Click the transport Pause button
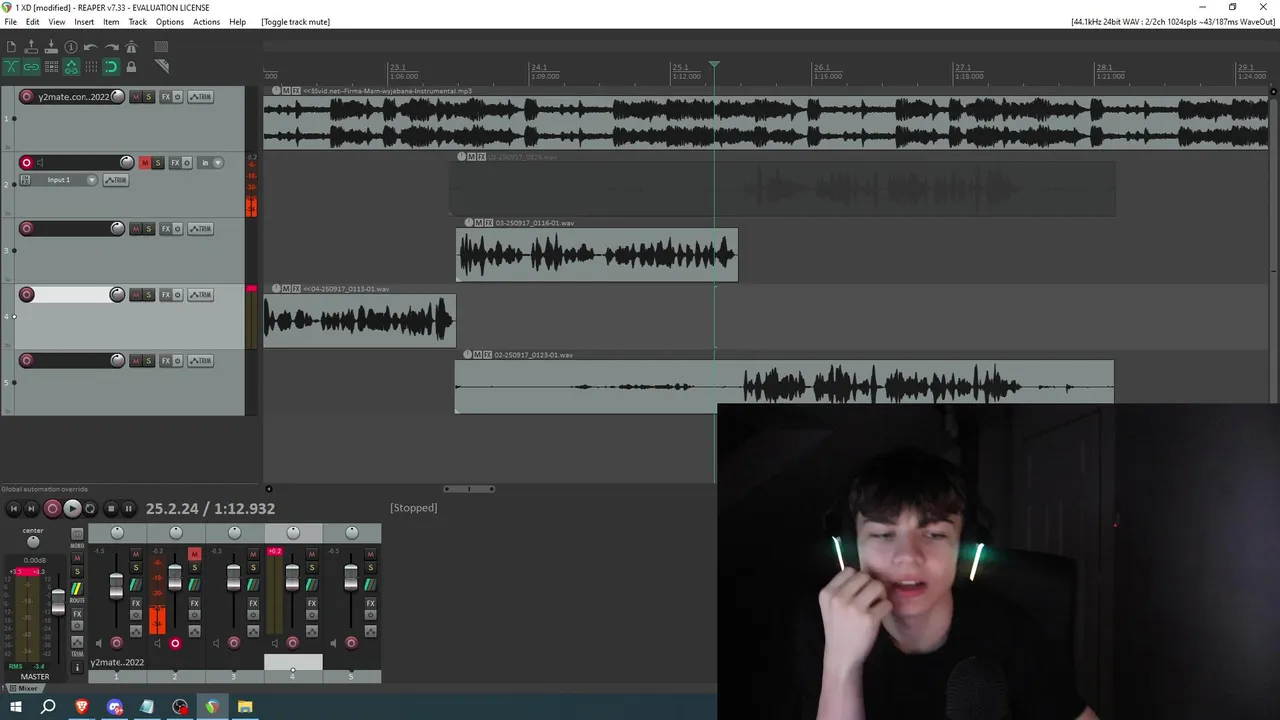 click(x=128, y=509)
